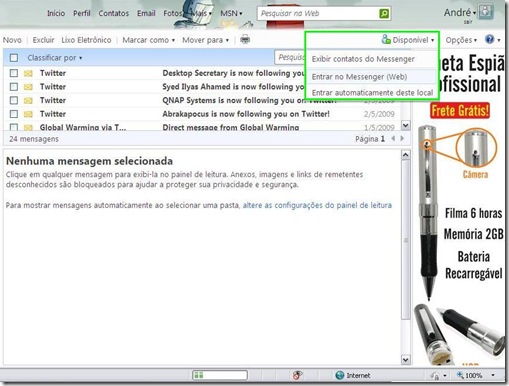The width and height of the screenshot is (509, 386).
Task: Check the Abrakapocus Twitter message checkbox
Action: click(14, 114)
